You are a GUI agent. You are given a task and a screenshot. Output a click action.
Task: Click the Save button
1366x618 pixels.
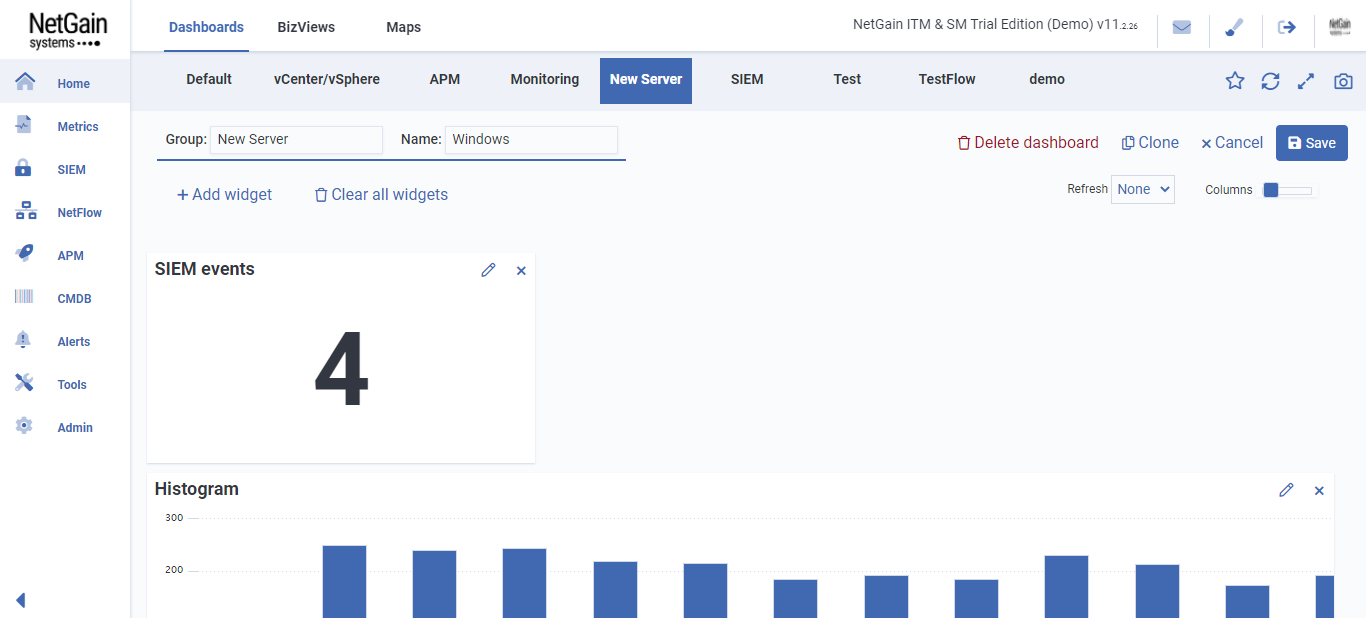click(x=1312, y=143)
